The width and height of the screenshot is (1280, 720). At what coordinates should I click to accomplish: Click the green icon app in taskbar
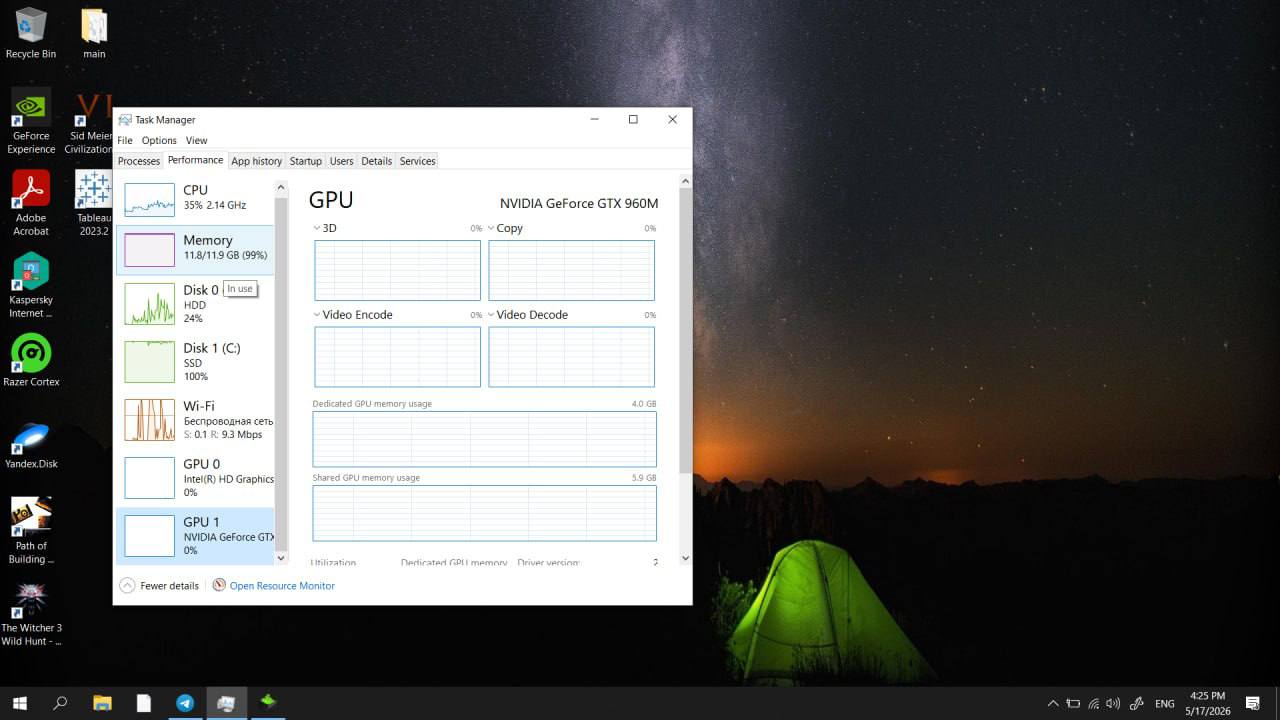pyautogui.click(x=268, y=703)
